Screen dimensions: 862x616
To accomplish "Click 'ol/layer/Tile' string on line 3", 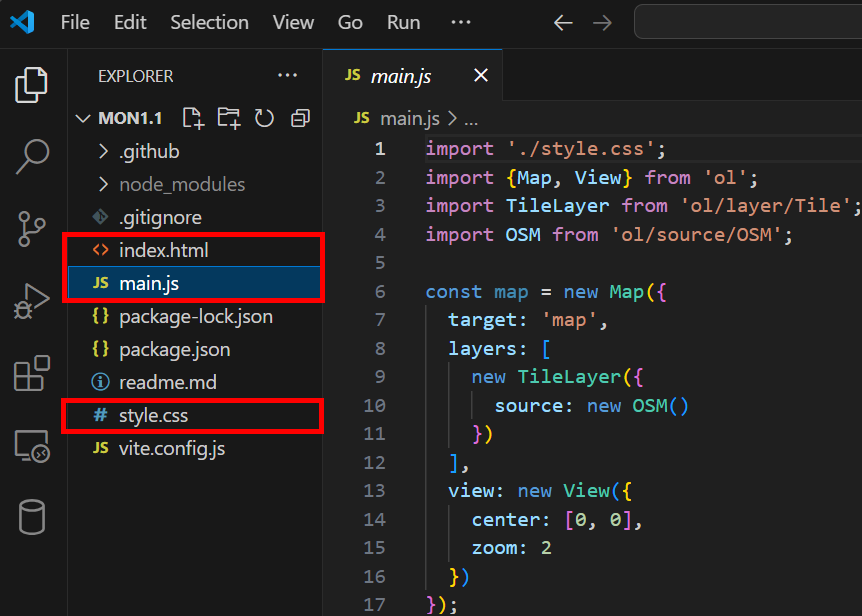I will pos(765,206).
